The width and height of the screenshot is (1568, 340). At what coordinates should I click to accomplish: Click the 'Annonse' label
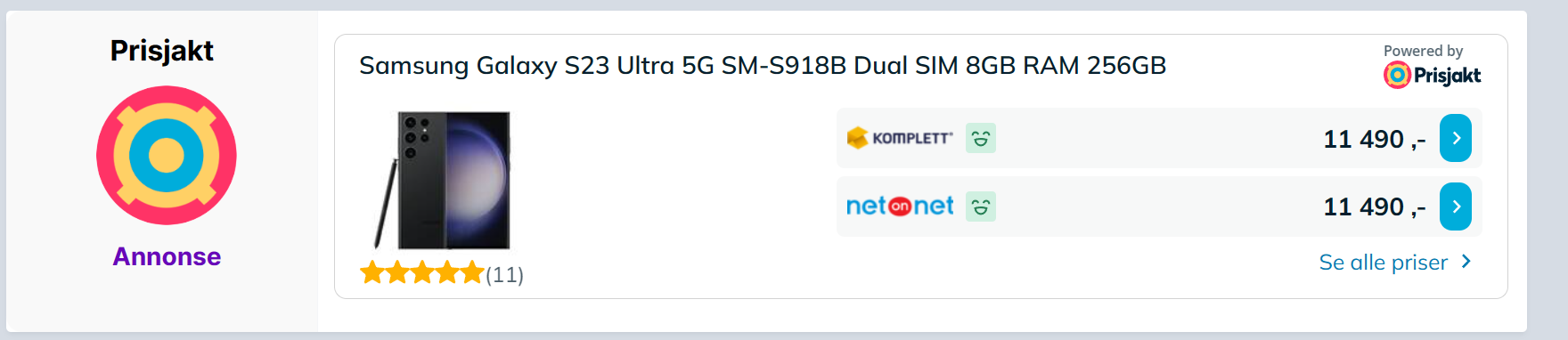click(x=167, y=256)
